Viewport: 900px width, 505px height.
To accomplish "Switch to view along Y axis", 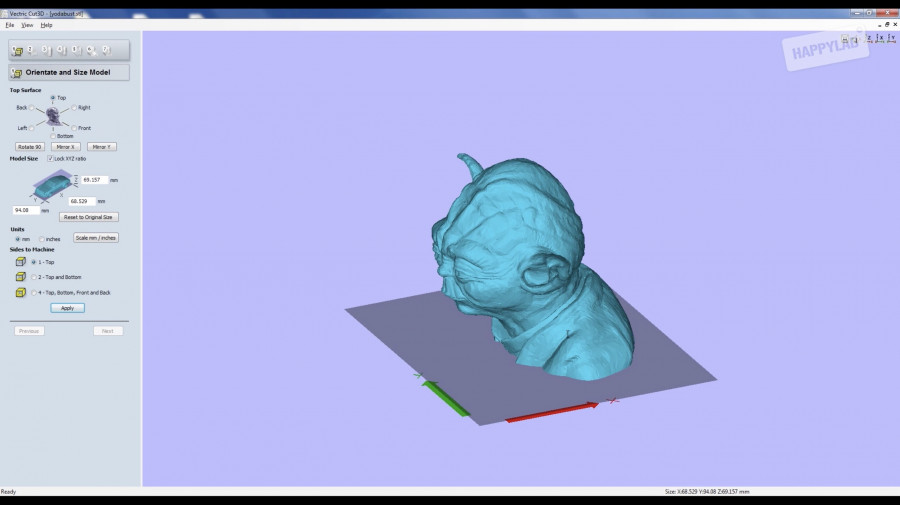I will click(x=891, y=38).
